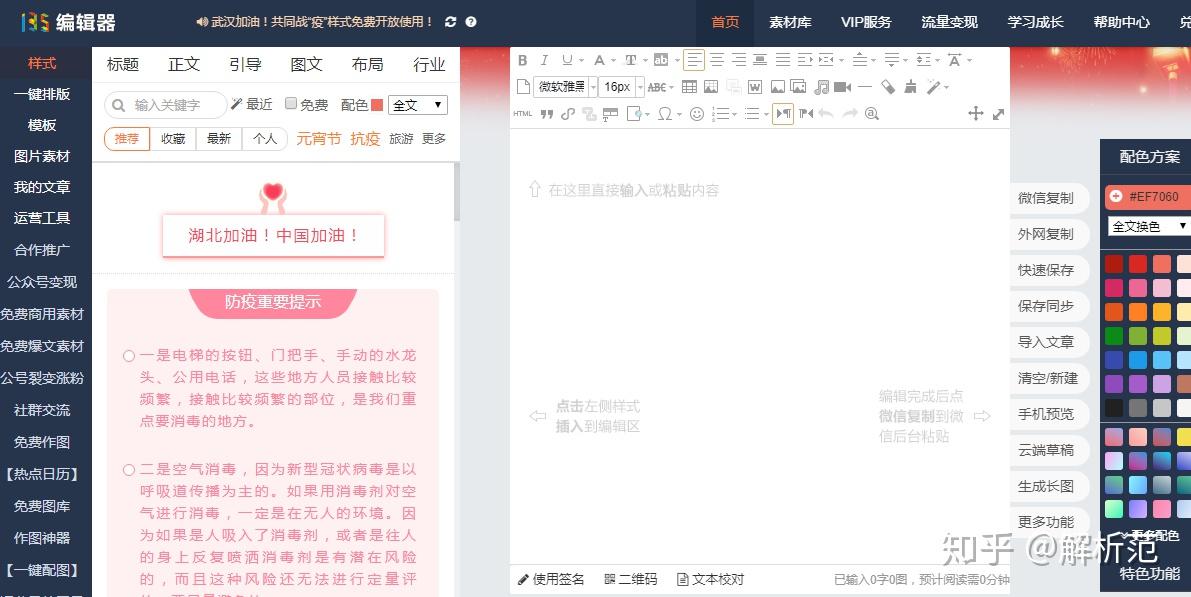Insert a table
The width and height of the screenshot is (1191, 597).
[689, 87]
